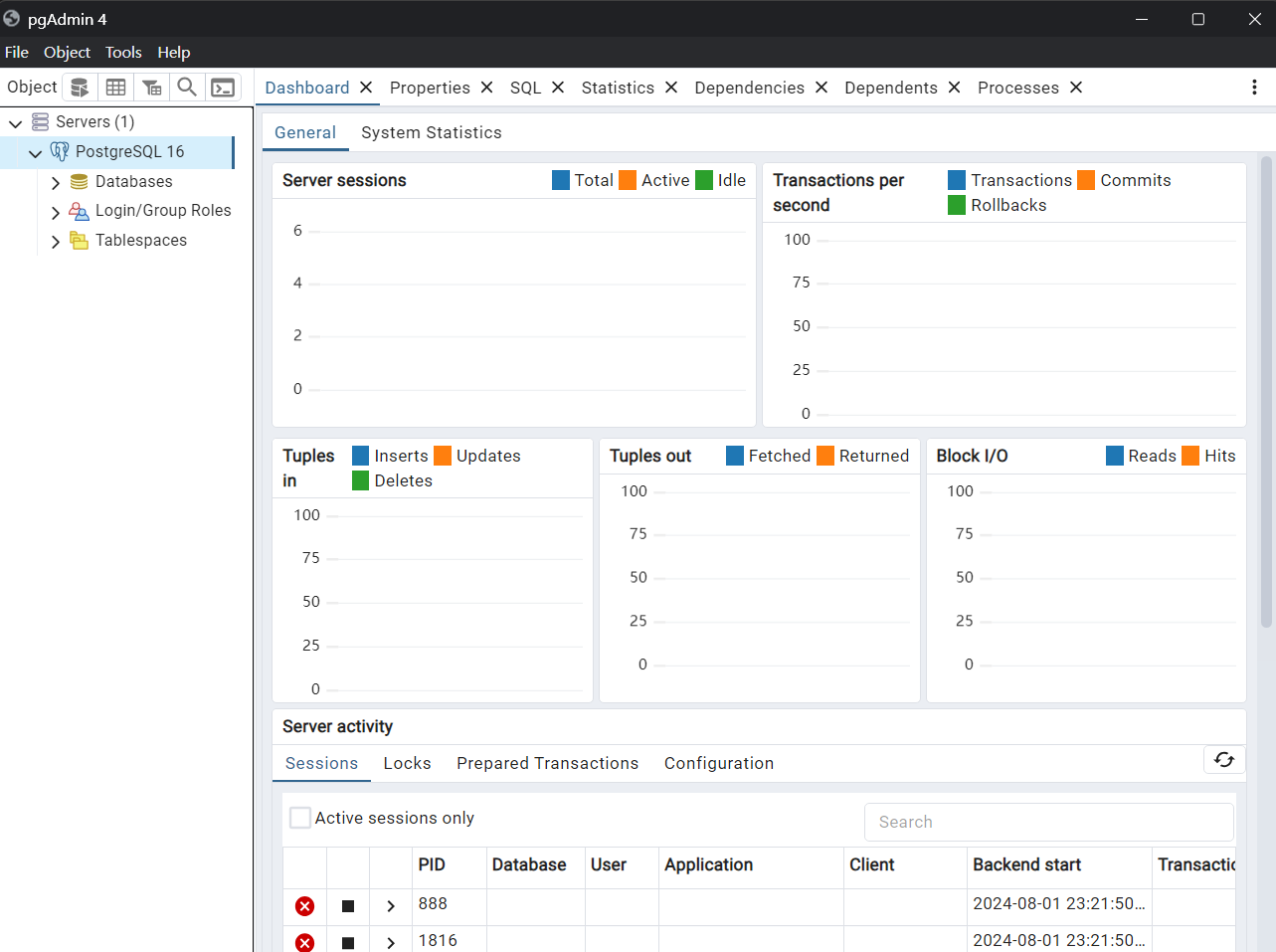Switch to the Properties tab
The height and width of the screenshot is (952, 1276).
[430, 88]
